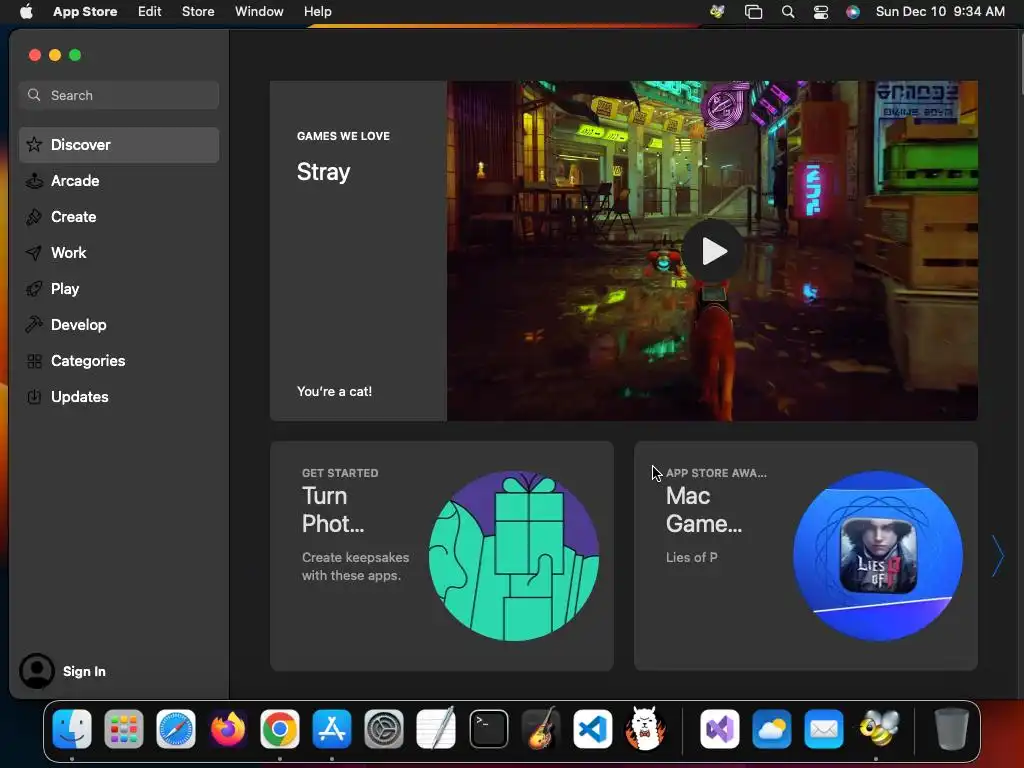Launch Safari from the Dock
The width and height of the screenshot is (1024, 768).
point(176,729)
